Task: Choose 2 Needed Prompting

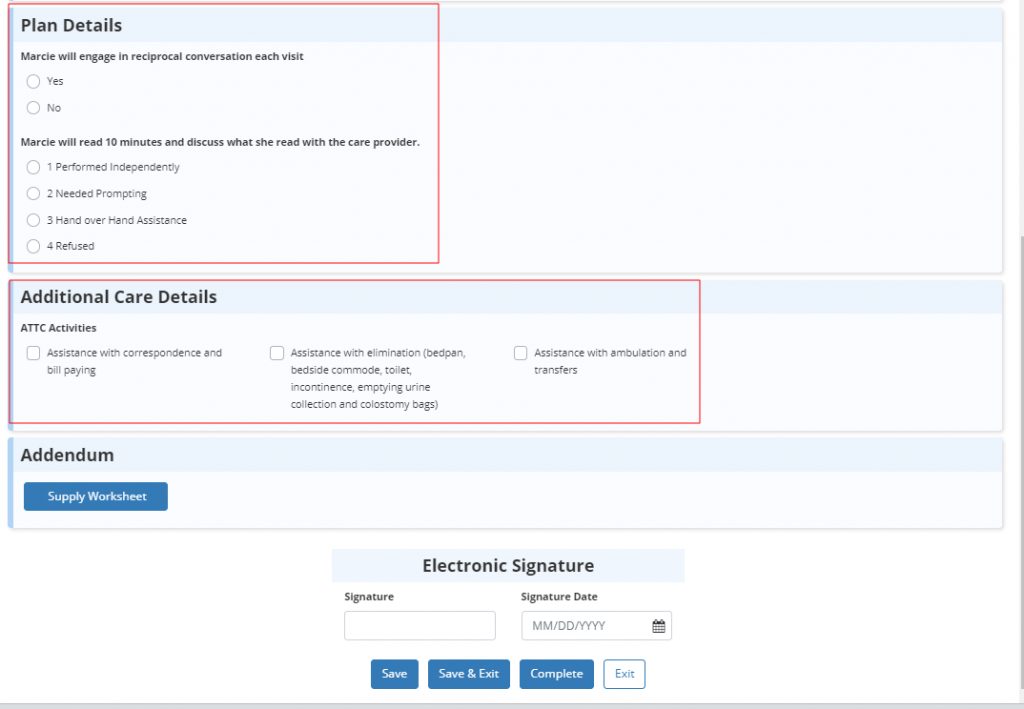Action: pyautogui.click(x=33, y=193)
